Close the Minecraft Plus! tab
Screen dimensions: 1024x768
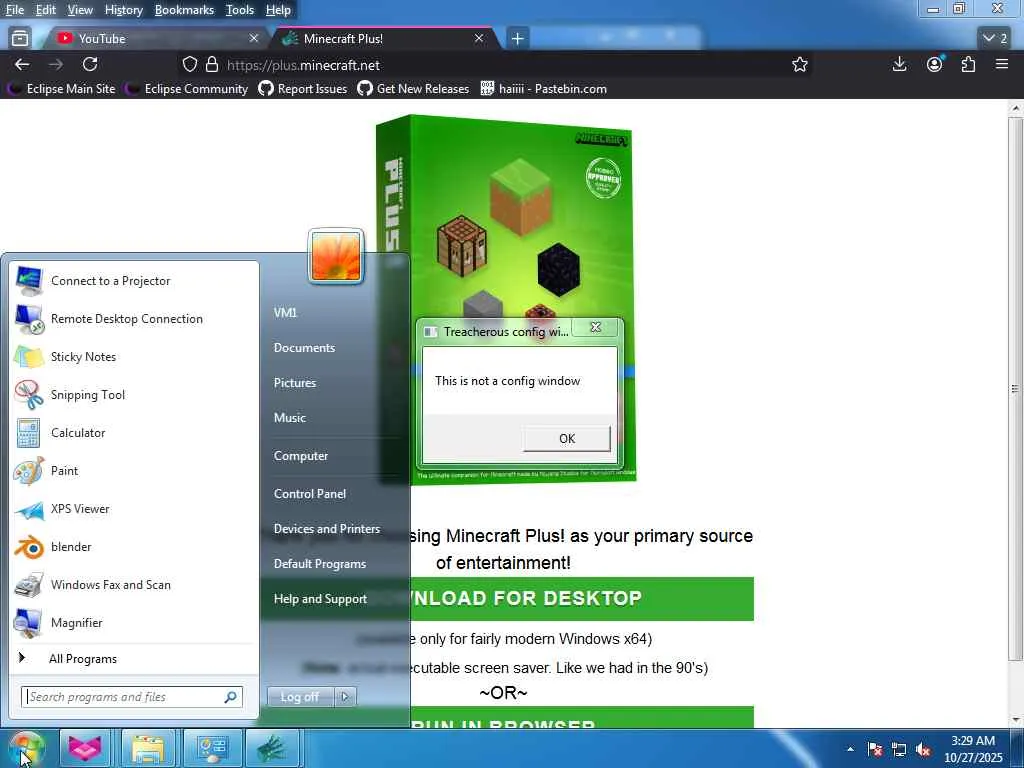[479, 39]
